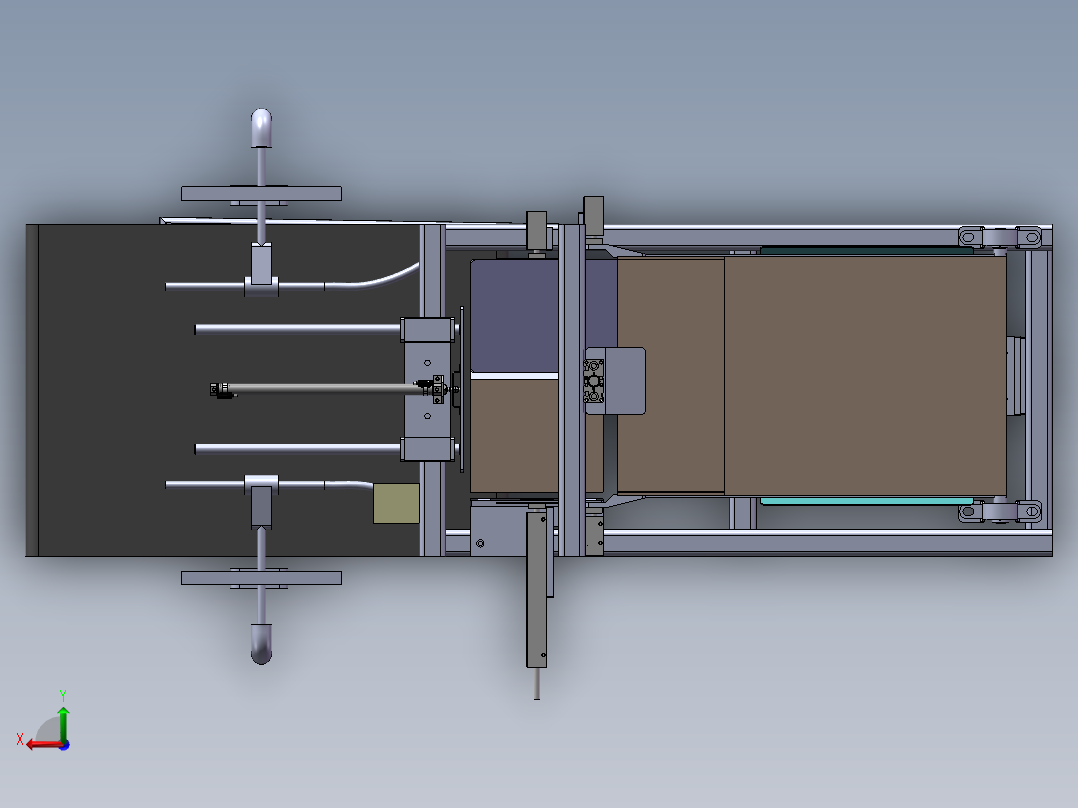1078x808 pixels.
Task: Select the blue-purple panel in the center
Action: coord(514,316)
